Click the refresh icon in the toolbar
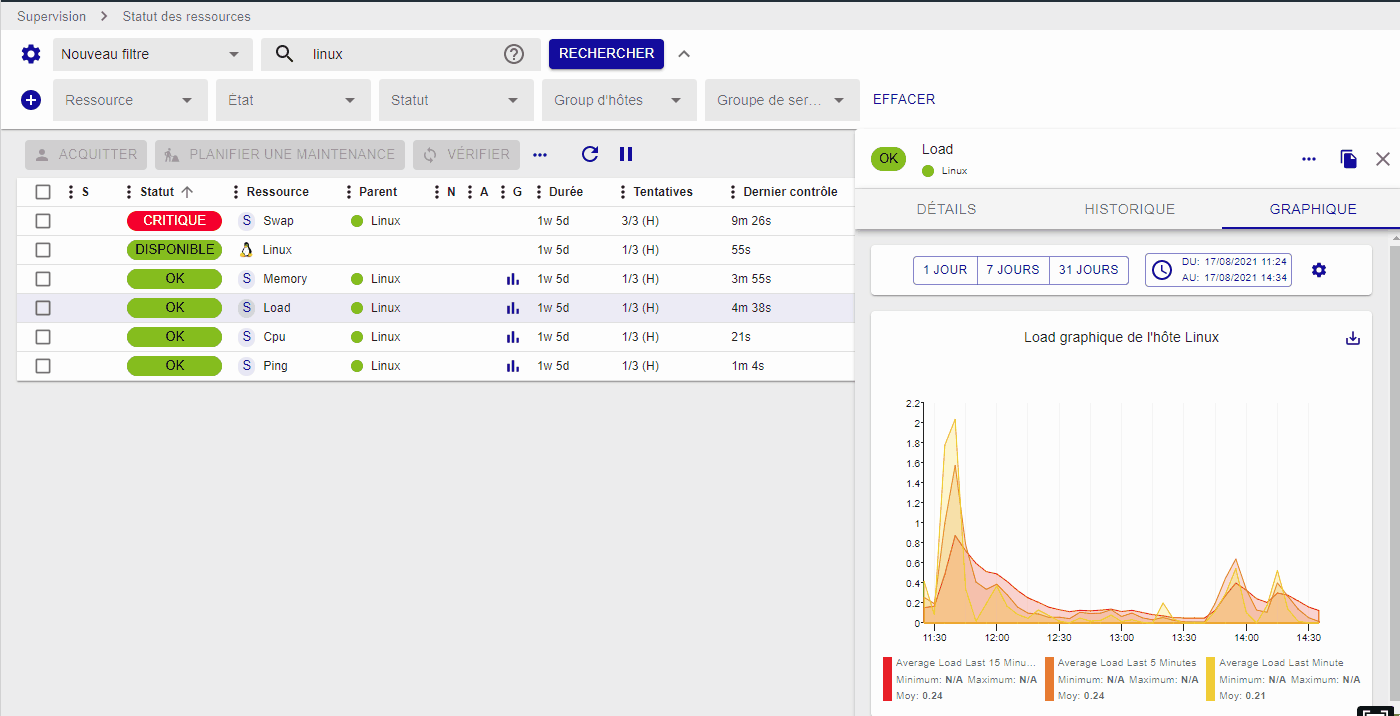This screenshot has width=1400, height=716. 590,154
